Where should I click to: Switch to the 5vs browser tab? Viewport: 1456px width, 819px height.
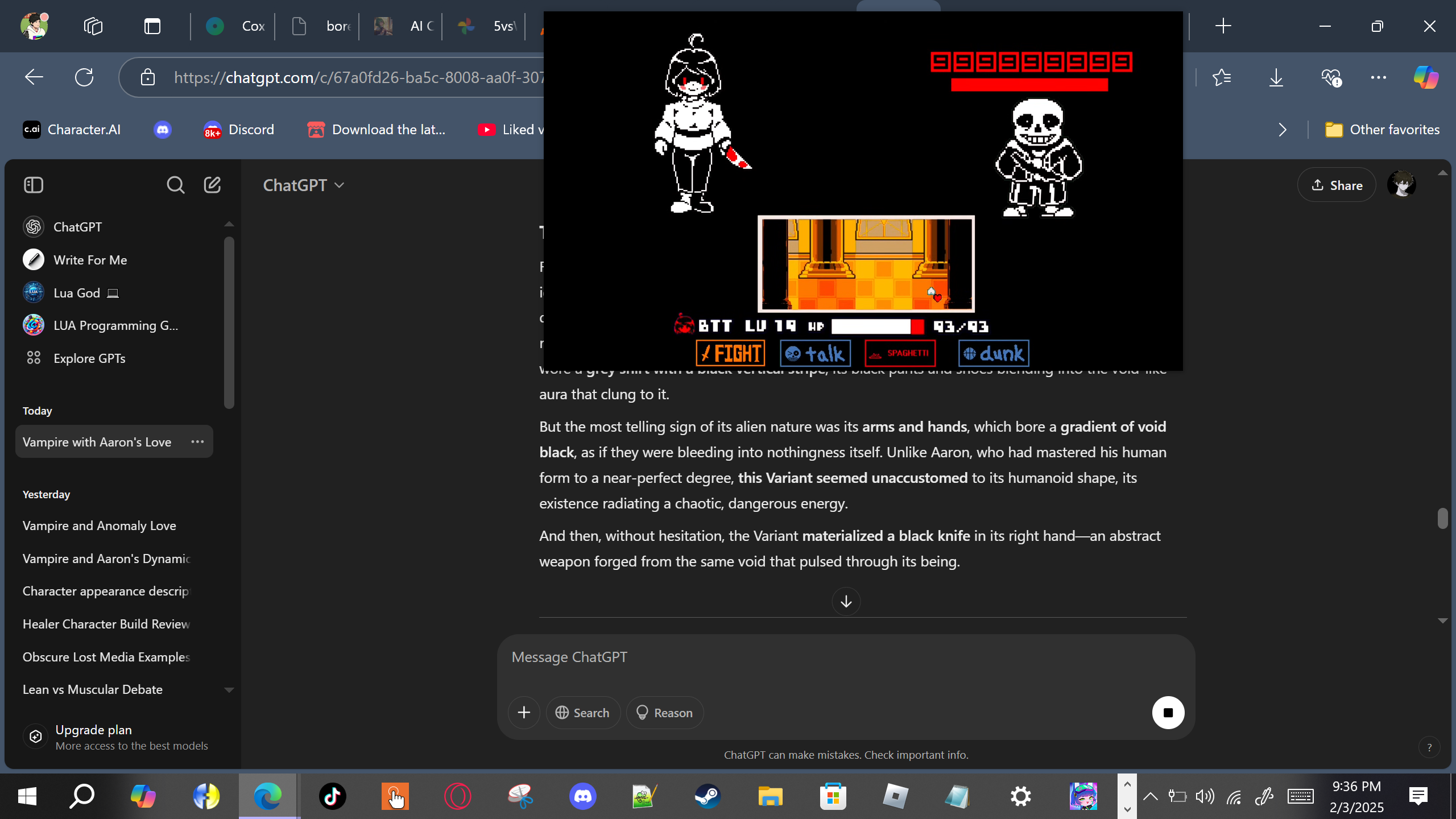click(x=486, y=26)
